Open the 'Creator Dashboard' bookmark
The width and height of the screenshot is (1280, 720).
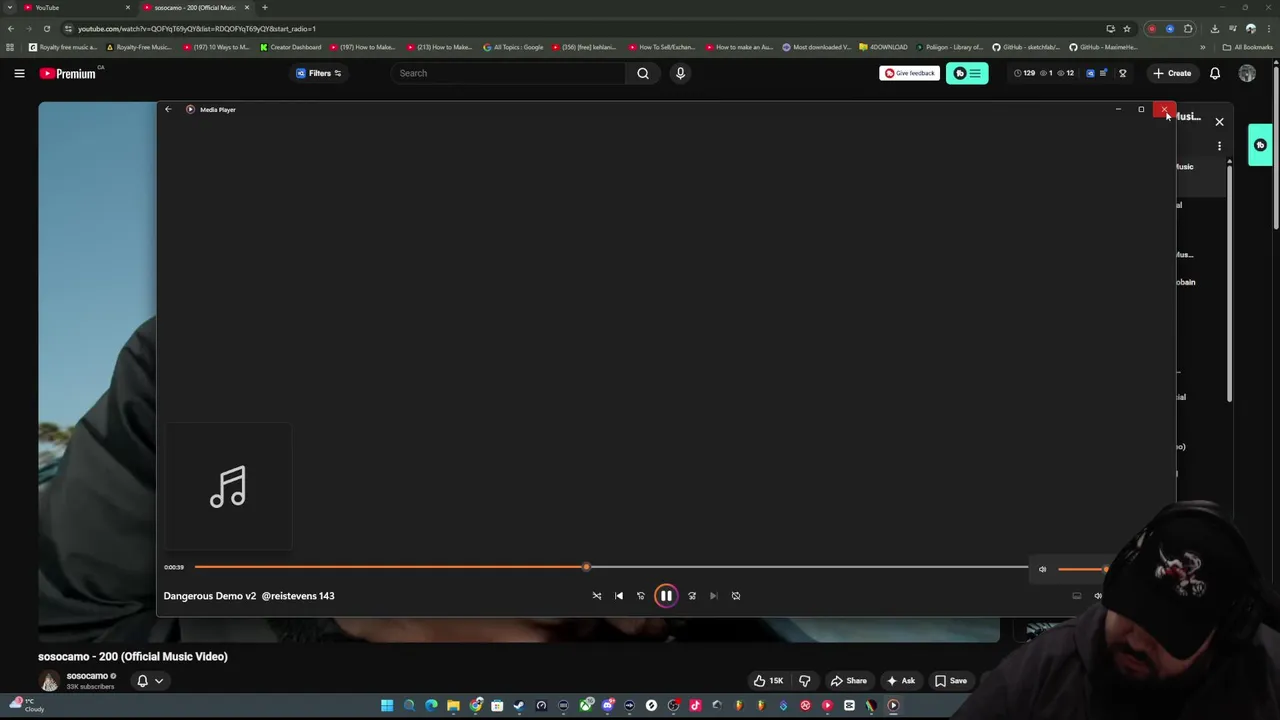coord(291,47)
